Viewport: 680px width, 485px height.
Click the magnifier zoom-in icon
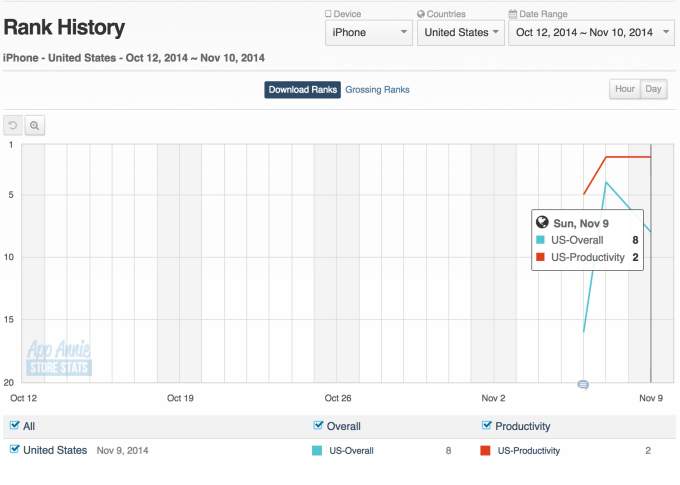tap(35, 126)
